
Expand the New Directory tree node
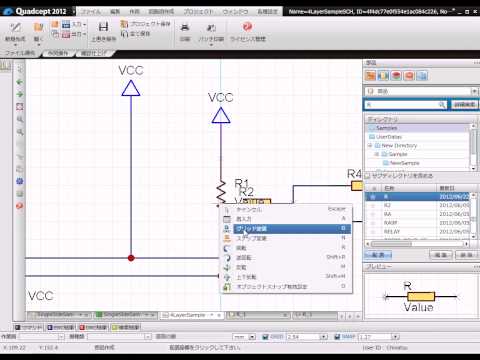[370, 146]
